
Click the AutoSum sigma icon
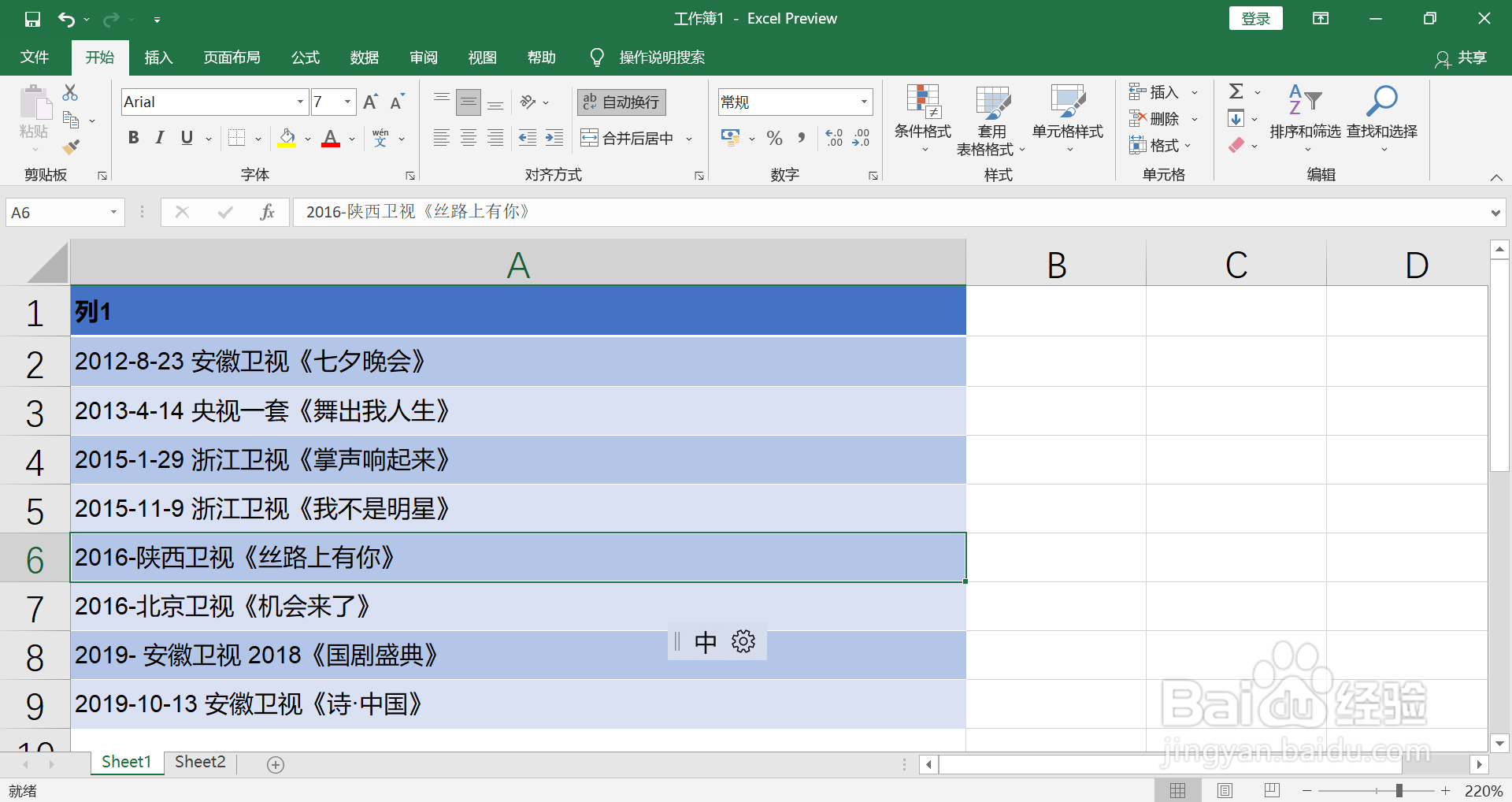click(1236, 91)
